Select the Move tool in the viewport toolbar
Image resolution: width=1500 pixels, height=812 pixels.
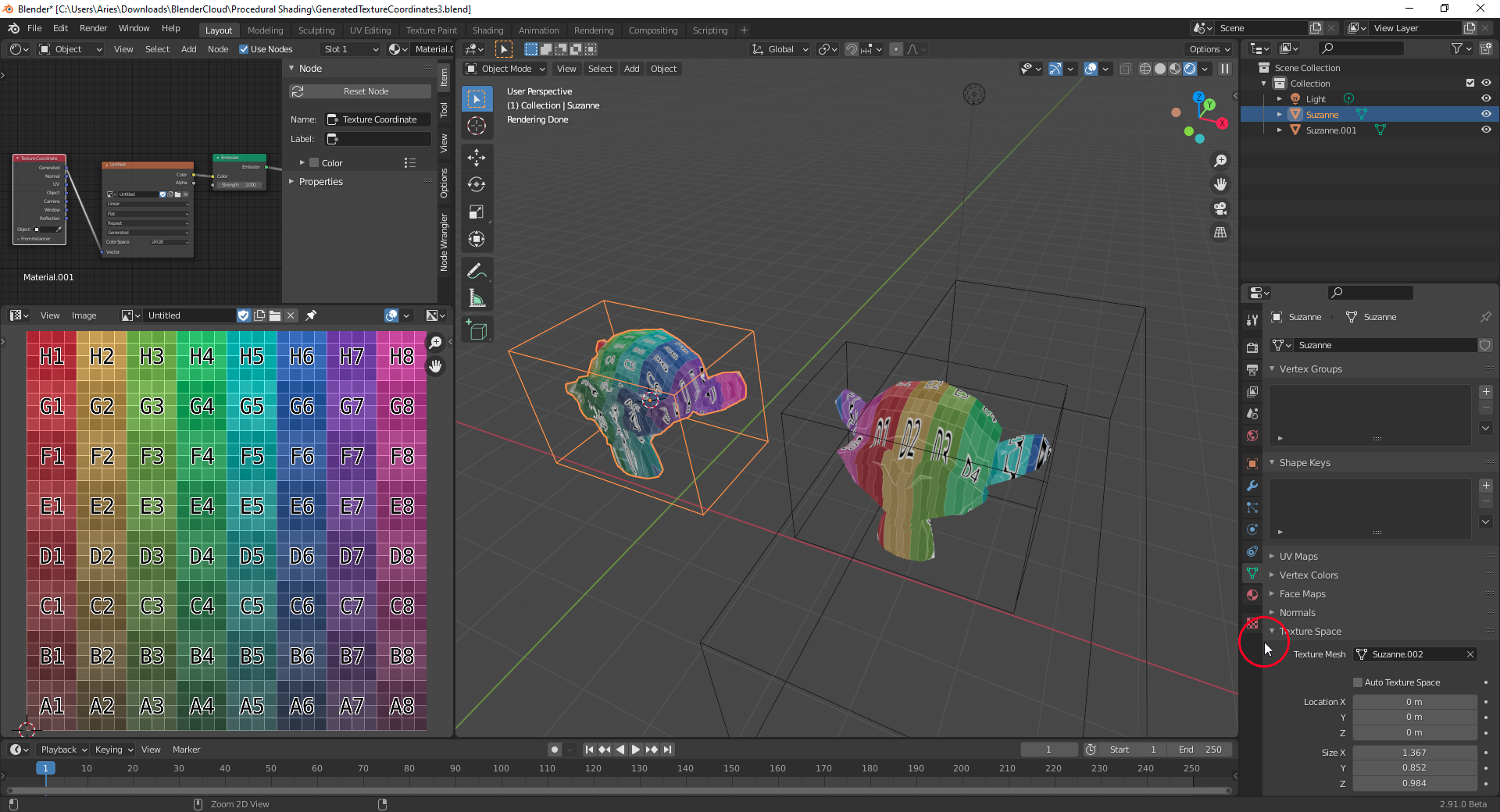[477, 158]
